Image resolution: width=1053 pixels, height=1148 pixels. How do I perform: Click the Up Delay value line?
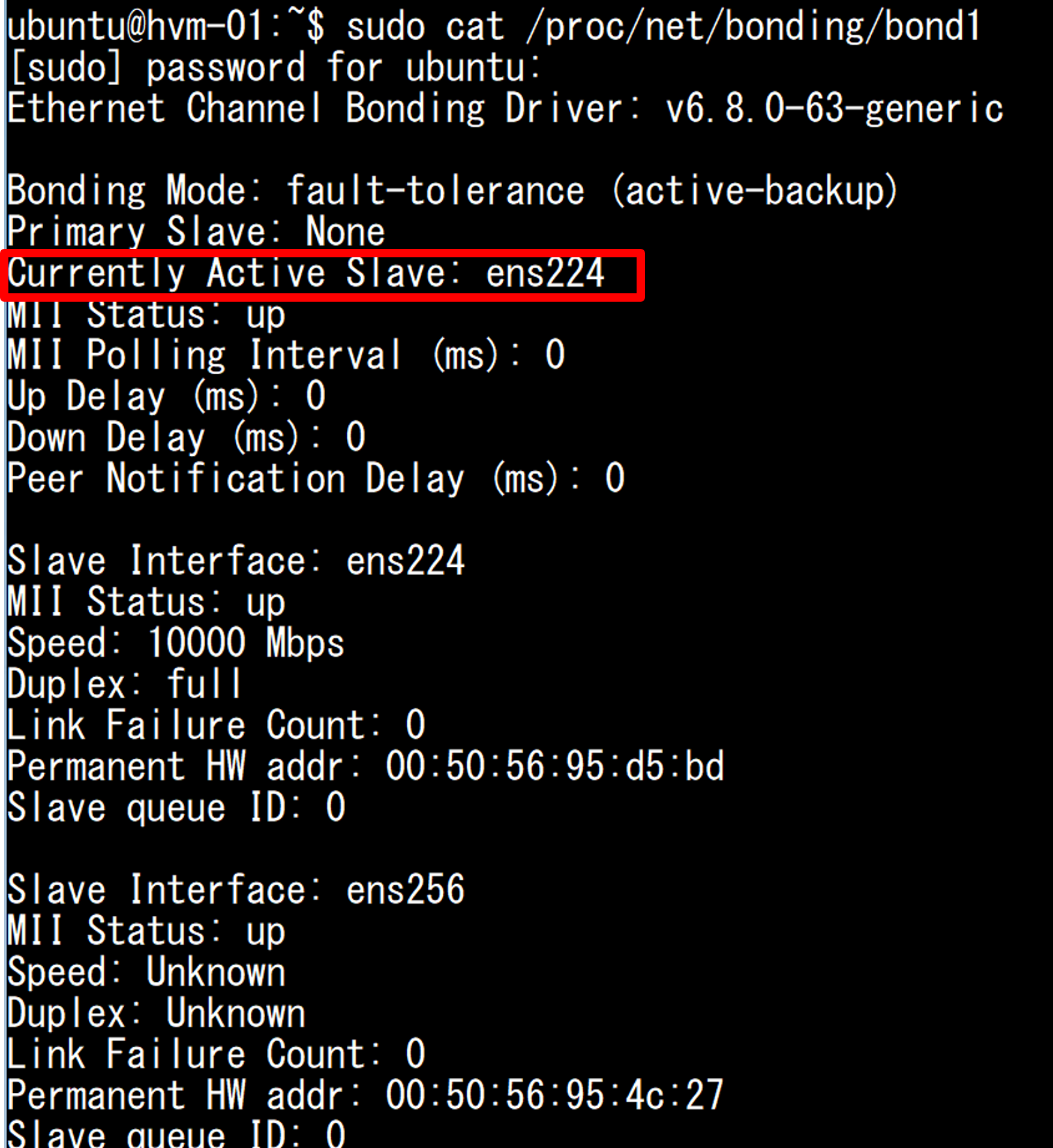click(x=166, y=396)
